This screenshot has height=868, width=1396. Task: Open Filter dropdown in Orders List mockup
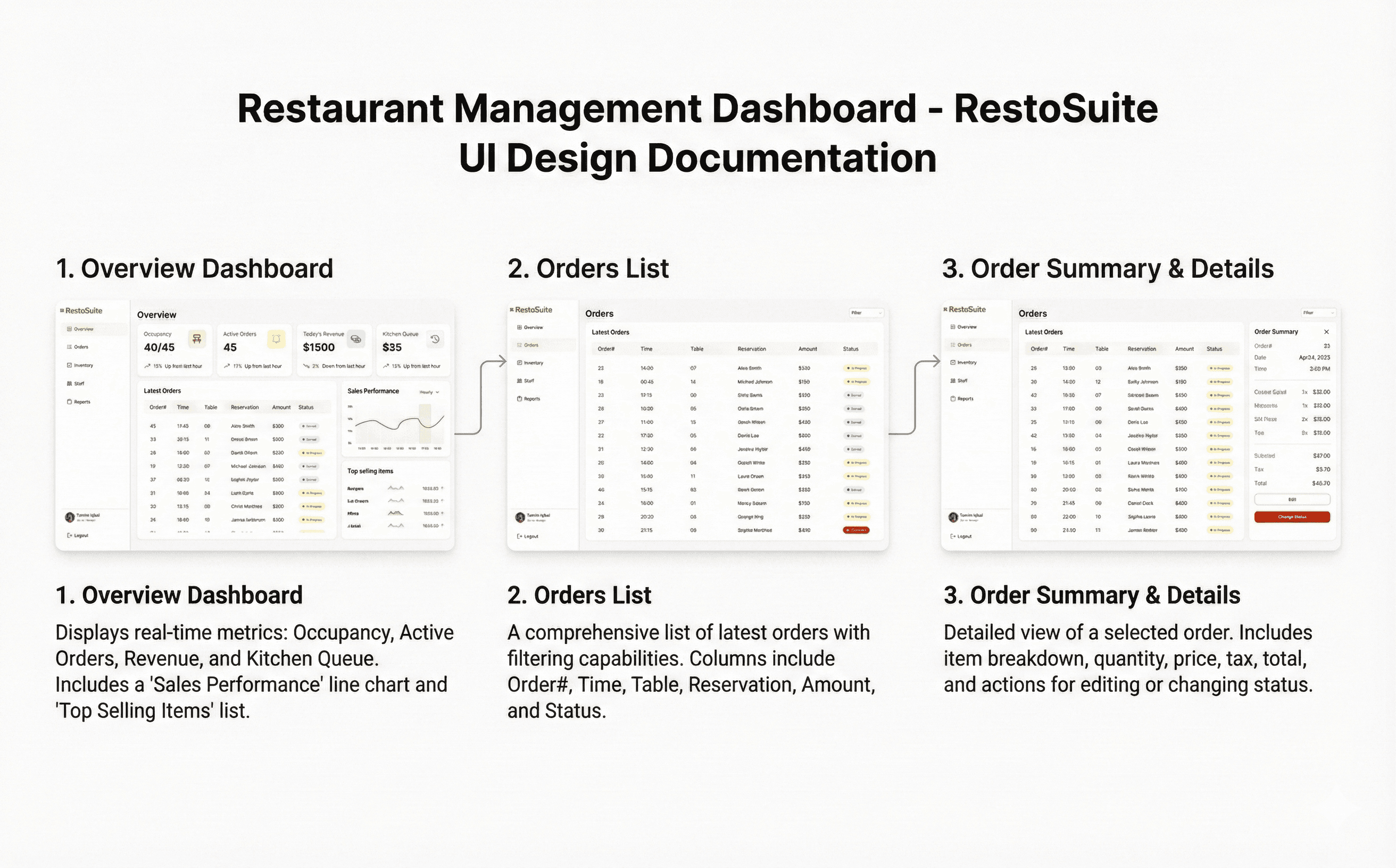[866, 313]
